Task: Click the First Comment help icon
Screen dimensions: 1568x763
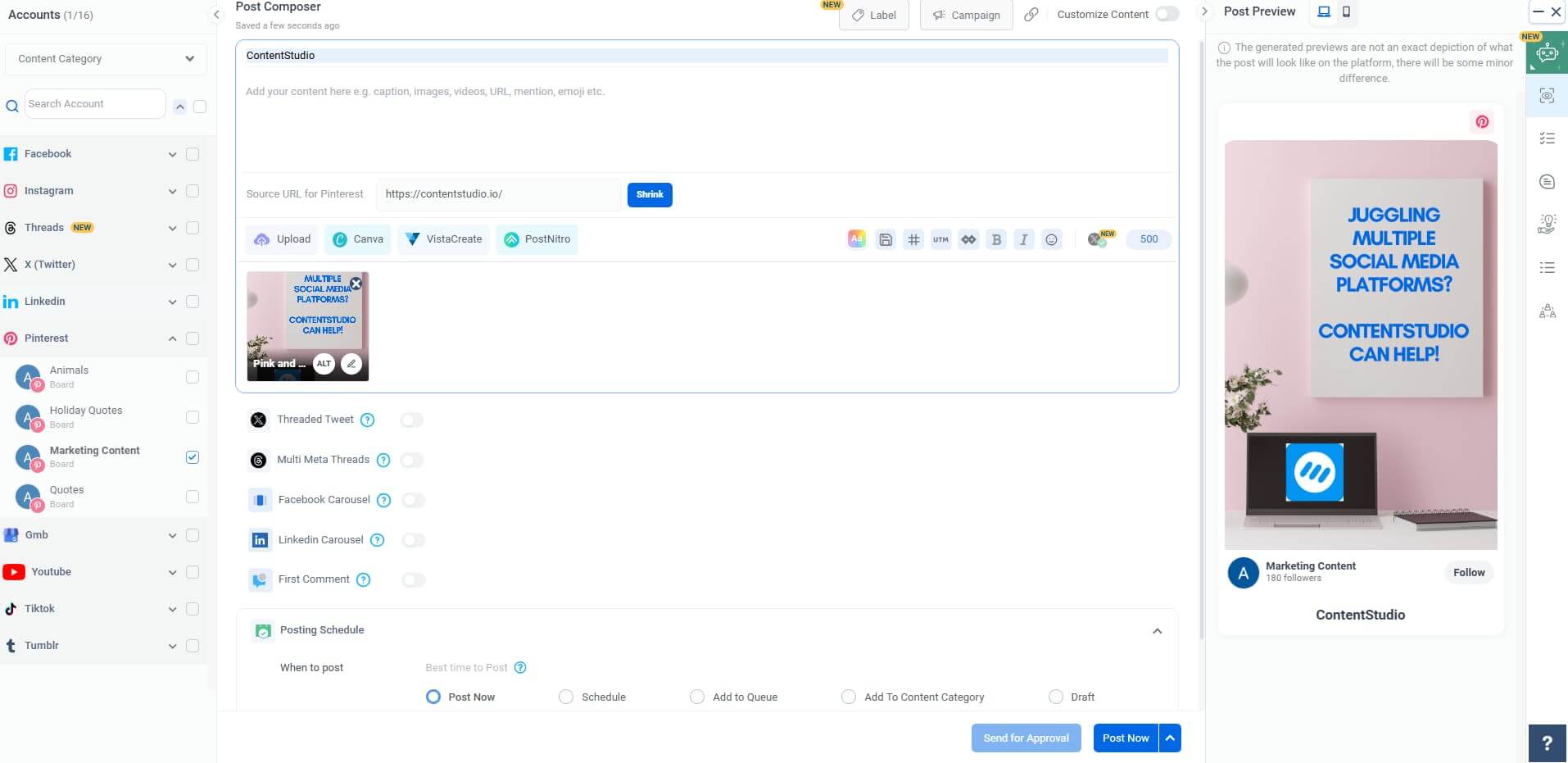Action: [364, 580]
